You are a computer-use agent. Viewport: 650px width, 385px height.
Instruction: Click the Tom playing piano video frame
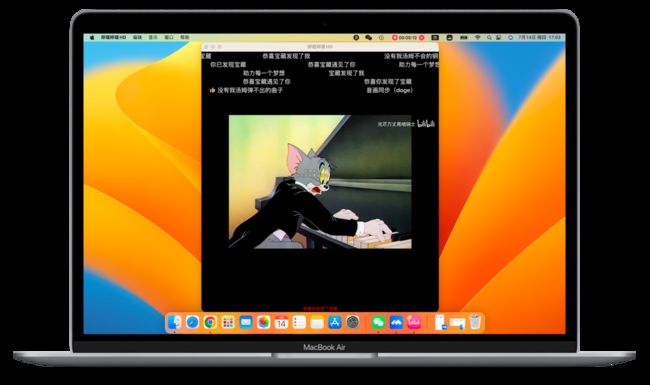coord(320,182)
